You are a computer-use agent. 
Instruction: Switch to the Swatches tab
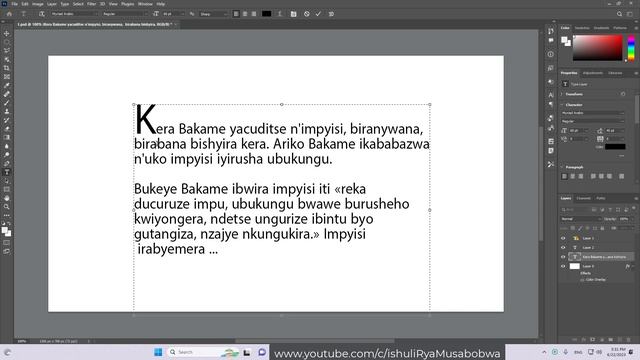click(x=582, y=28)
